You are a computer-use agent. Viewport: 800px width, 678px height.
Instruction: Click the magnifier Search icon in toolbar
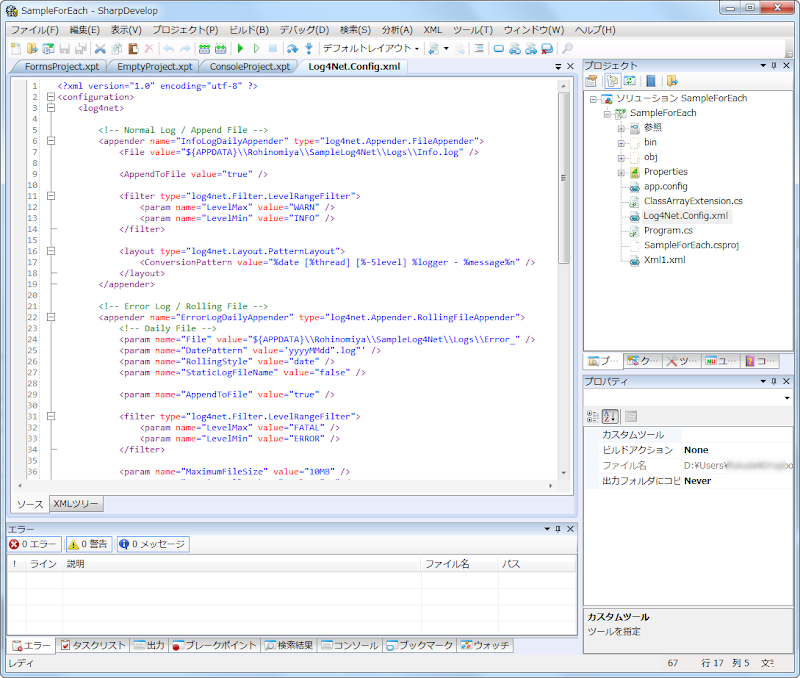point(567,48)
